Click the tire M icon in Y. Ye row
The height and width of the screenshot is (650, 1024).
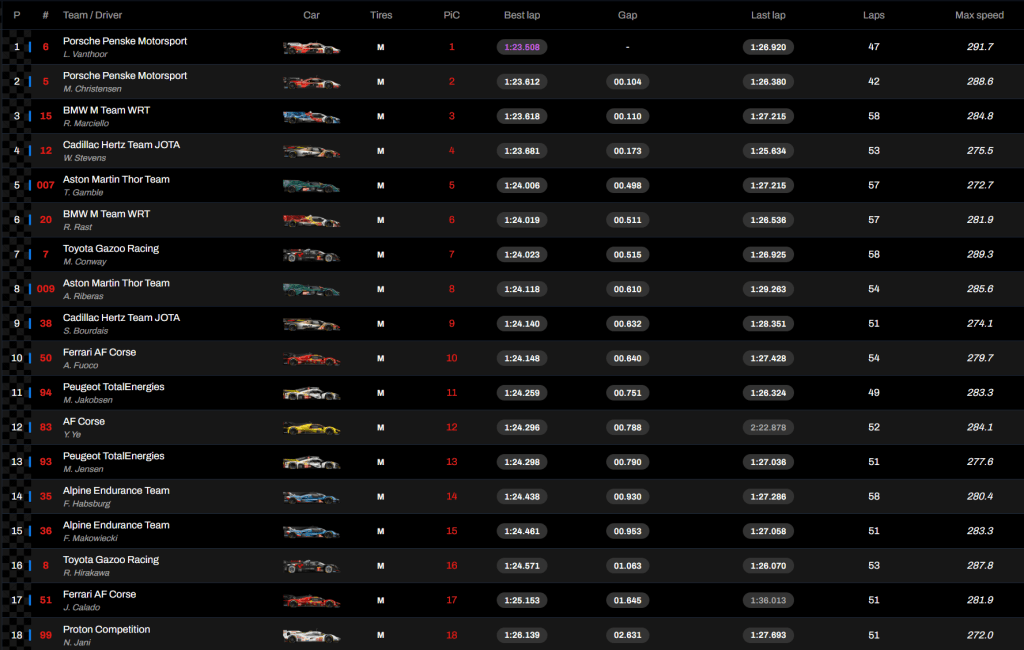pos(381,427)
